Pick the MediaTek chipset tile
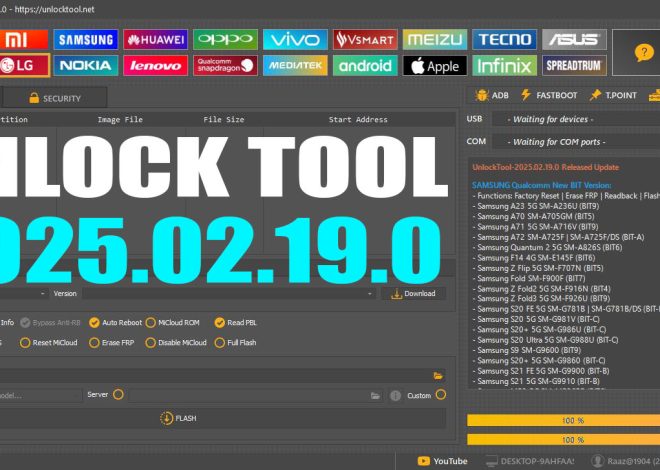Viewport: 660px width, 470px height. tap(295, 65)
